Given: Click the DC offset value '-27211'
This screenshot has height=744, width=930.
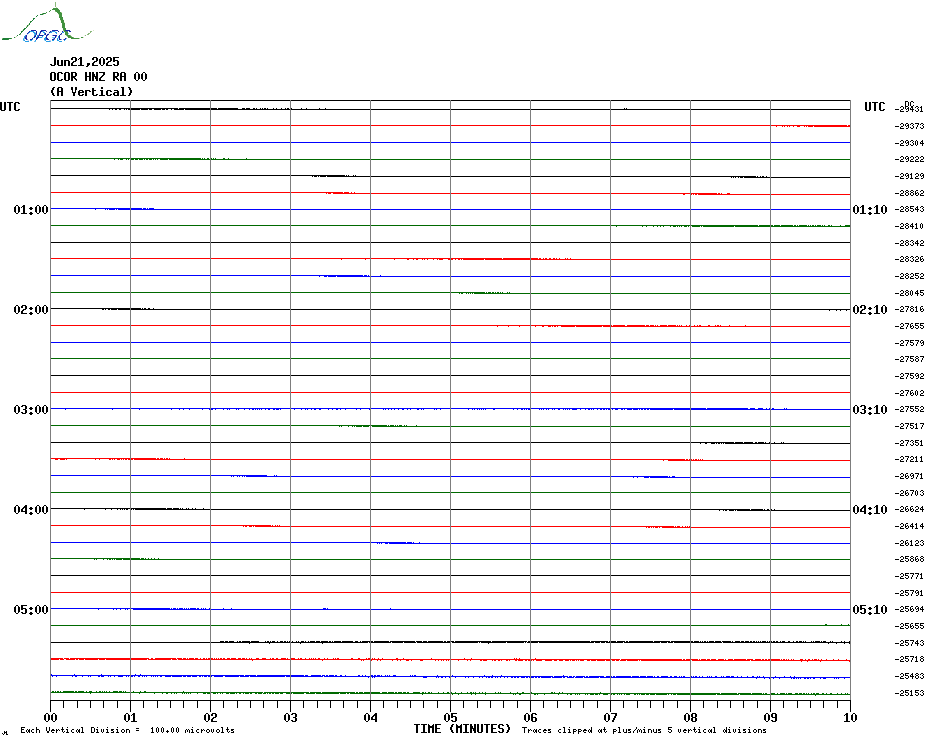Looking at the screenshot, I should (909, 459).
